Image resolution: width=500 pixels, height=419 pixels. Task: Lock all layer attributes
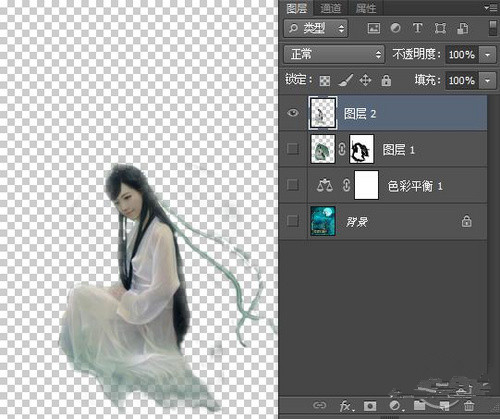coord(386,80)
